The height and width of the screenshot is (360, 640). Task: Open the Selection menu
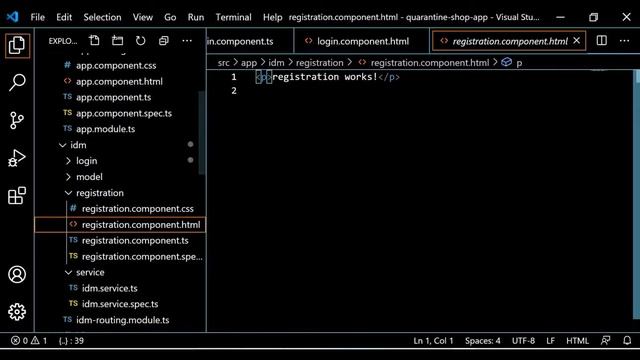click(102, 17)
